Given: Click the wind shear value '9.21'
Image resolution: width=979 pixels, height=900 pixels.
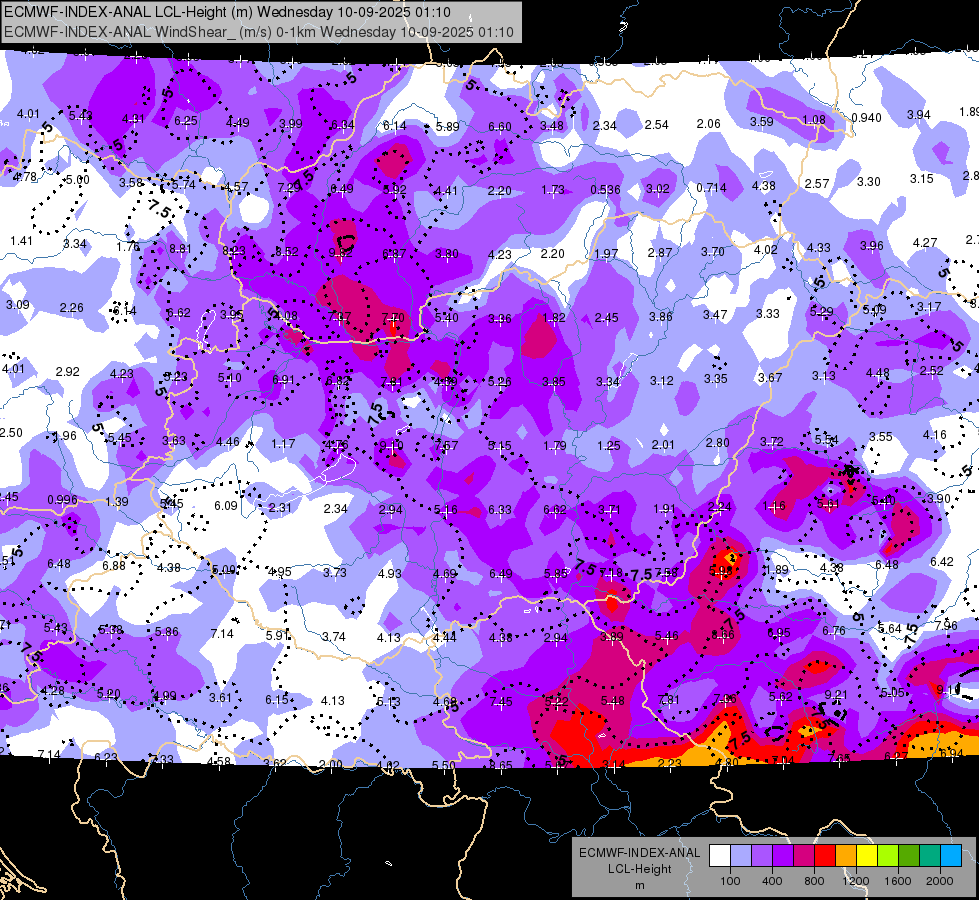Looking at the screenshot, I should pyautogui.click(x=836, y=695).
